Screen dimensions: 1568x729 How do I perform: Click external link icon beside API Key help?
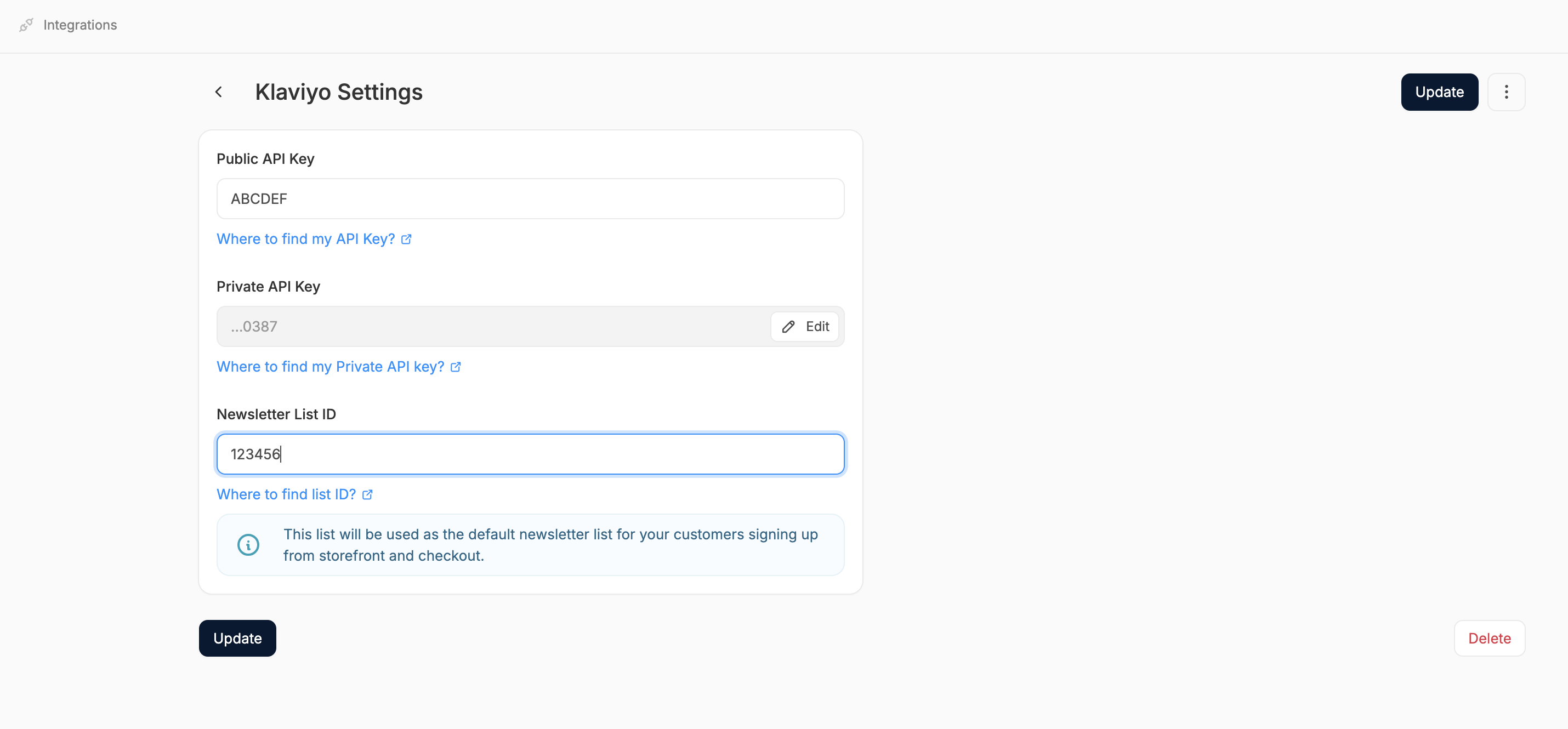(407, 240)
